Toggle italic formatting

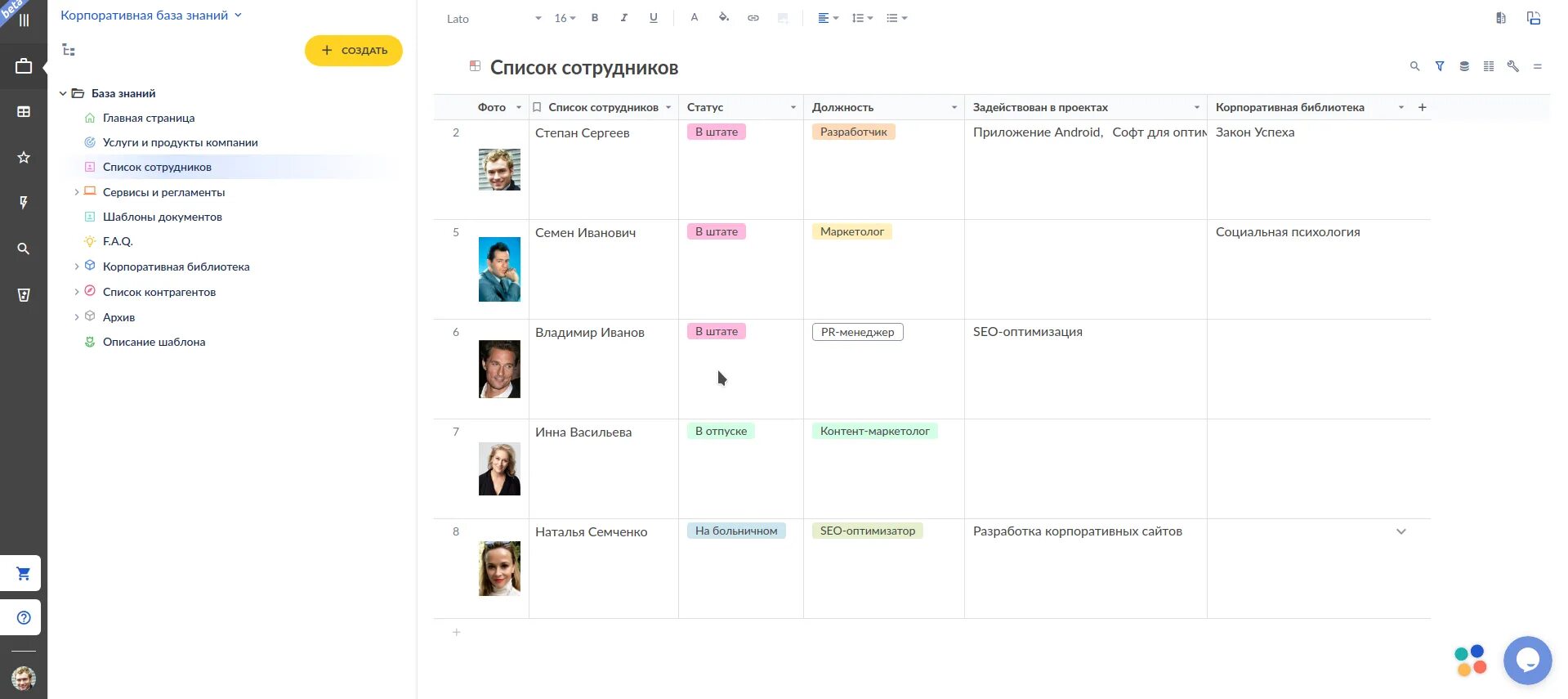pos(624,18)
